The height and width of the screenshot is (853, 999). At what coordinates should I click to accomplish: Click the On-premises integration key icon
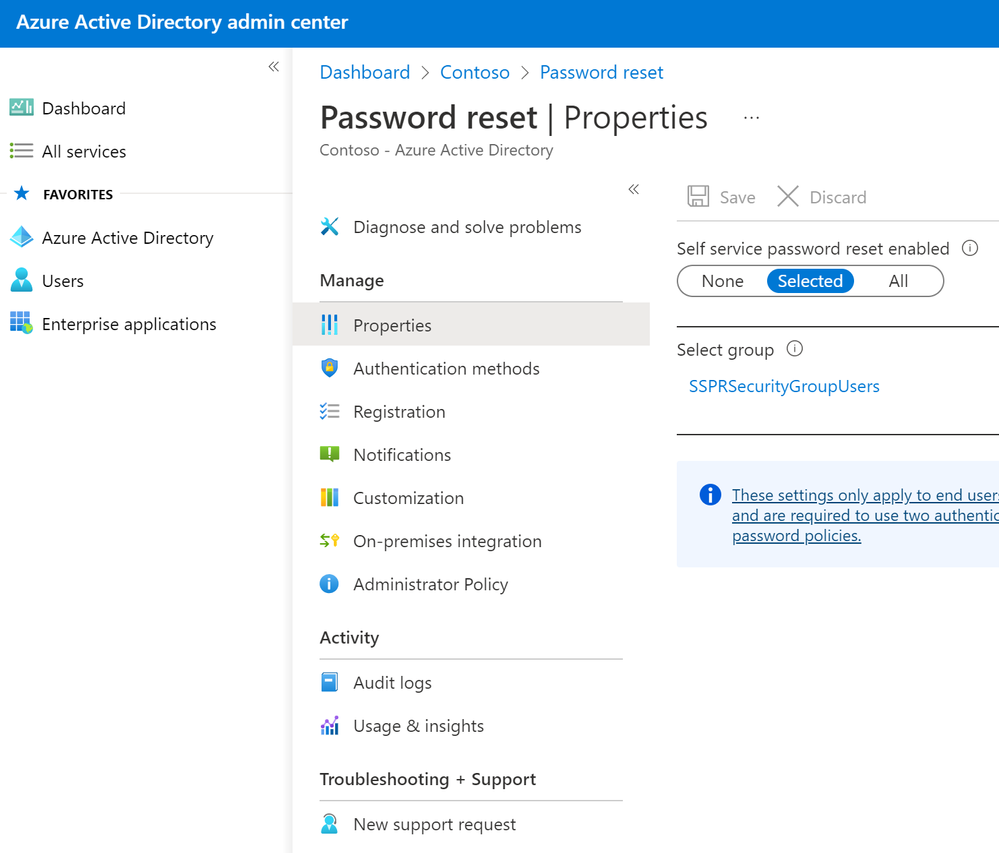click(329, 541)
